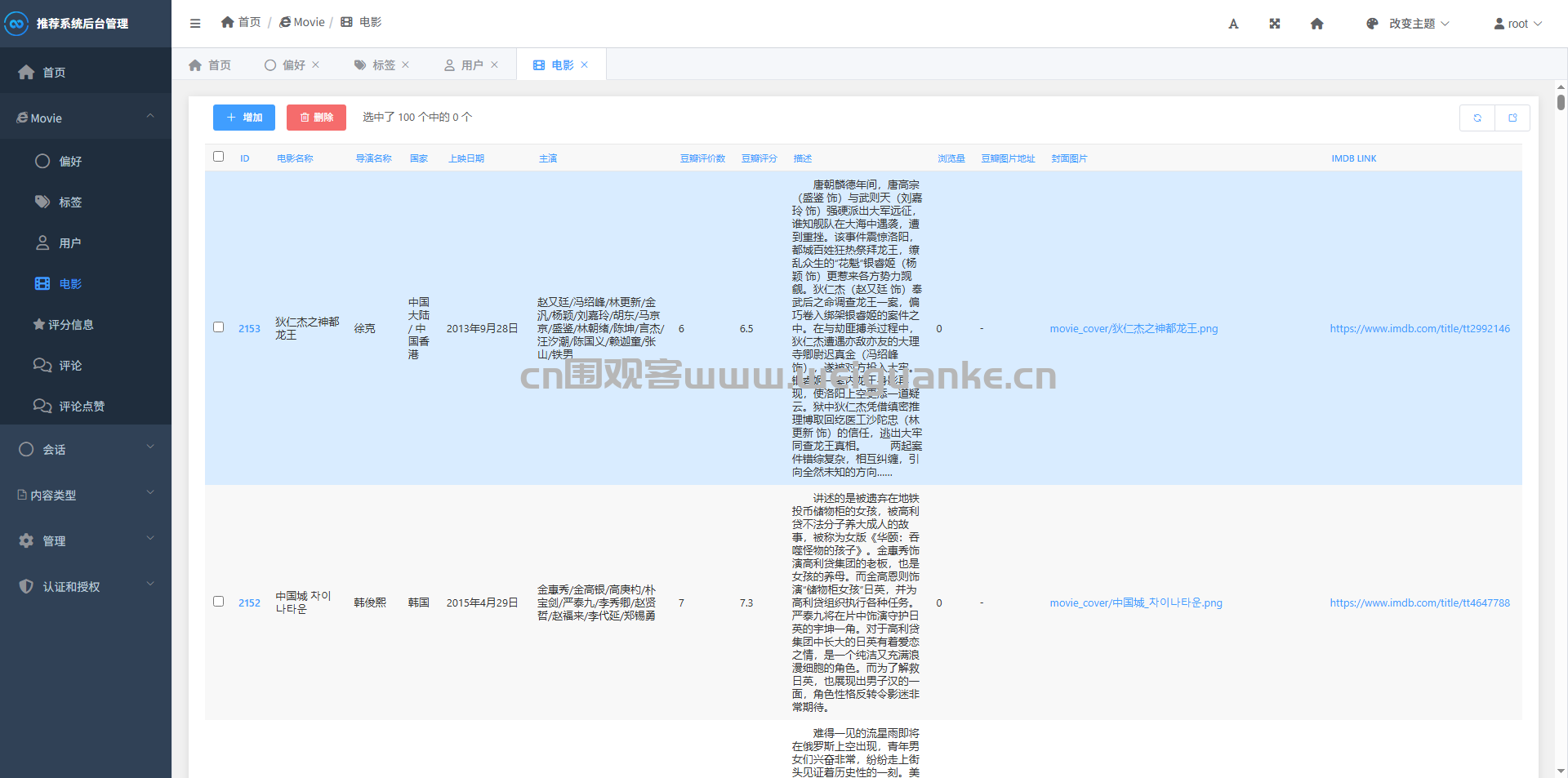1568x778 pixels.
Task: Click cover image link 狄仁杰之神都龙王.png
Action: pyautogui.click(x=1134, y=328)
